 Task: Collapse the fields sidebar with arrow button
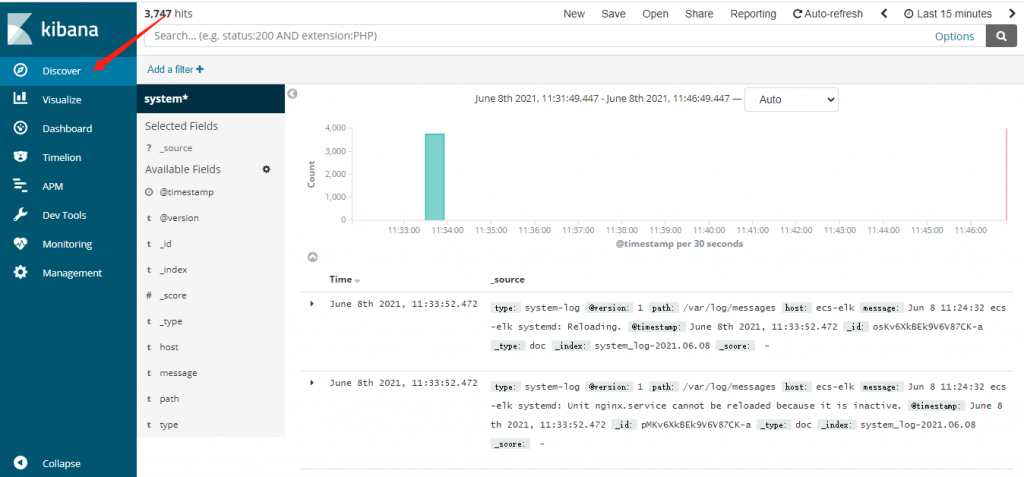(x=293, y=93)
